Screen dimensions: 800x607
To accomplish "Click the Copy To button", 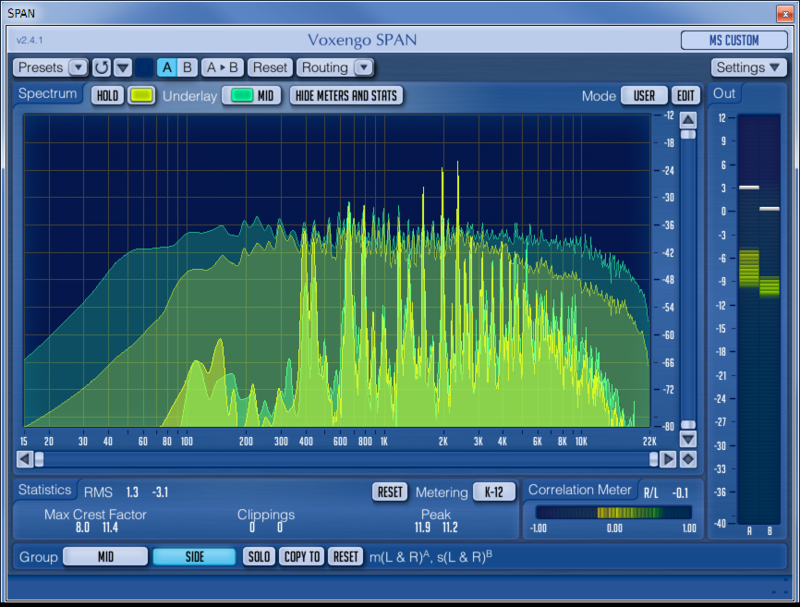I will (302, 557).
